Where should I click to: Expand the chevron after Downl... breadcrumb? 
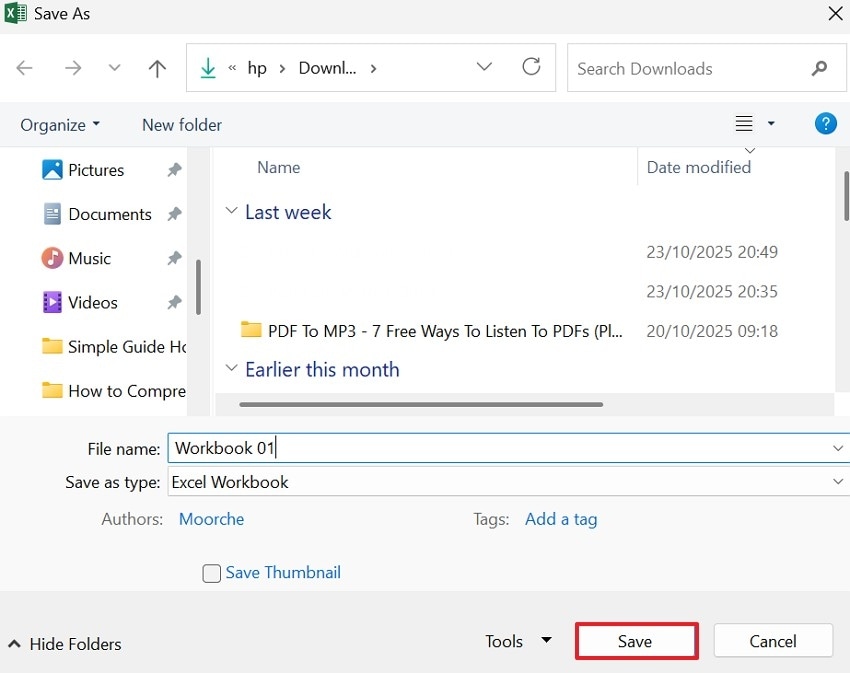[373, 69]
